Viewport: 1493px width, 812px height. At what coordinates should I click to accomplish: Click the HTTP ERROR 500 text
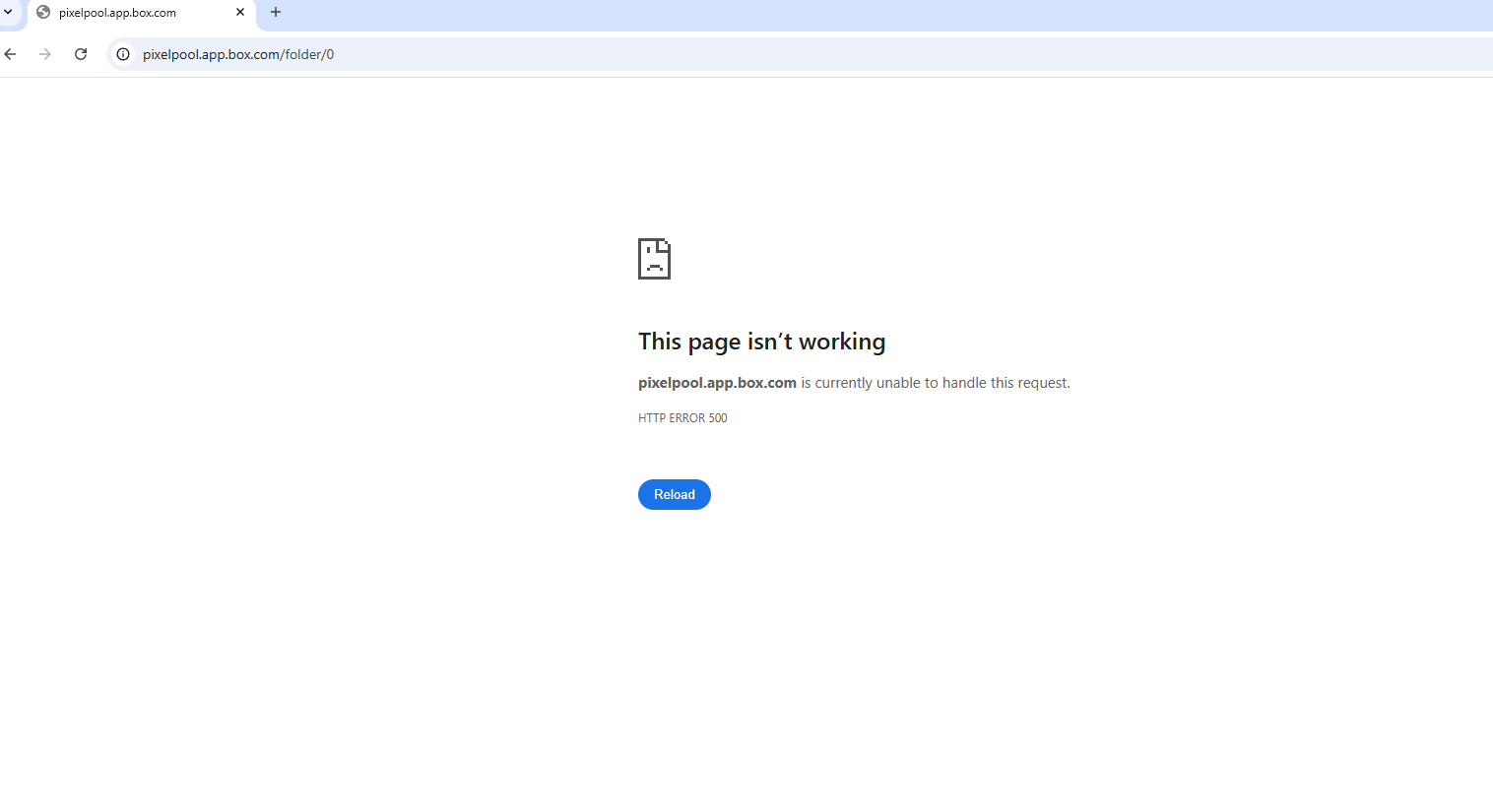point(682,418)
